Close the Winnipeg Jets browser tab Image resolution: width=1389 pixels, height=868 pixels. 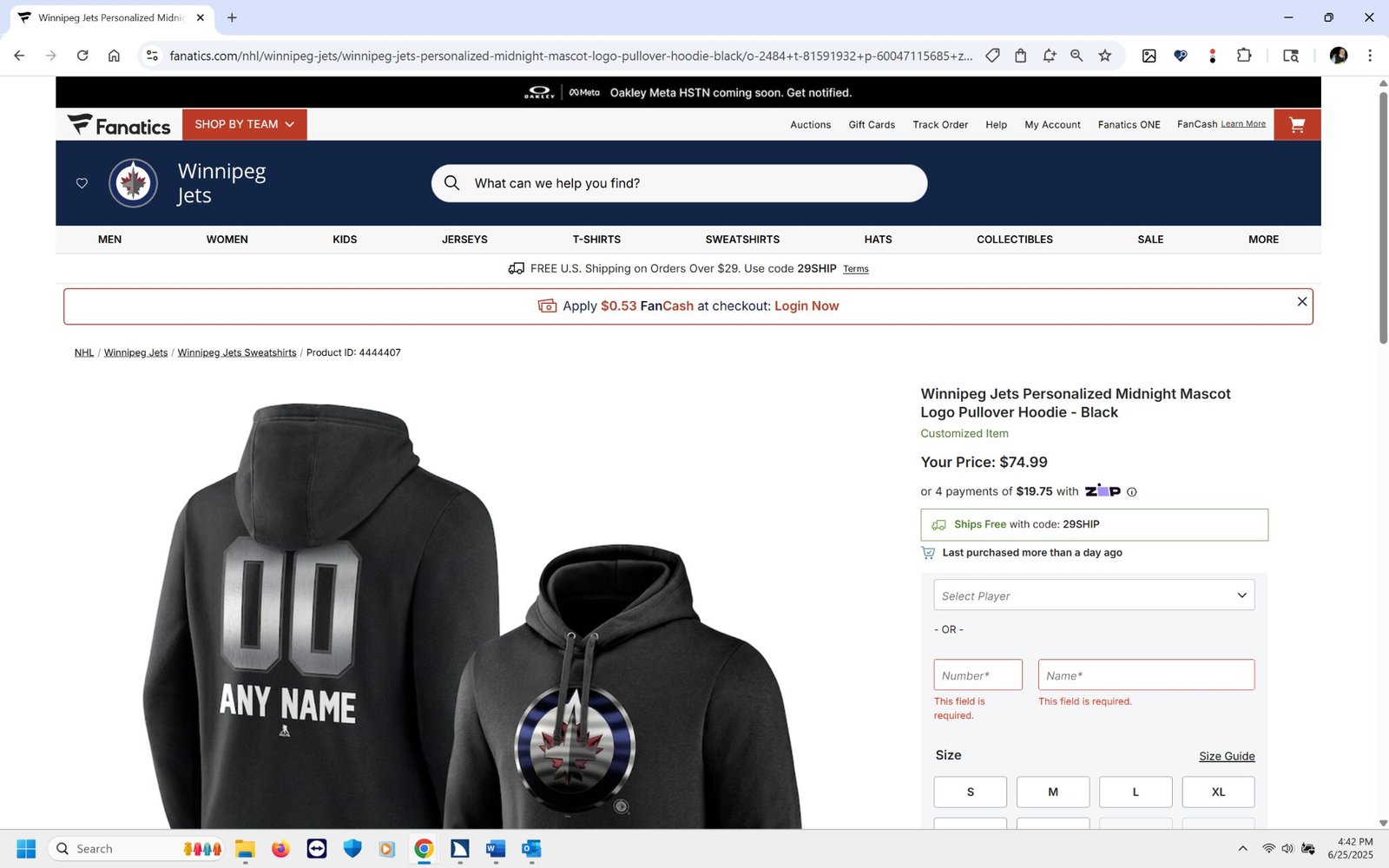coord(201,17)
